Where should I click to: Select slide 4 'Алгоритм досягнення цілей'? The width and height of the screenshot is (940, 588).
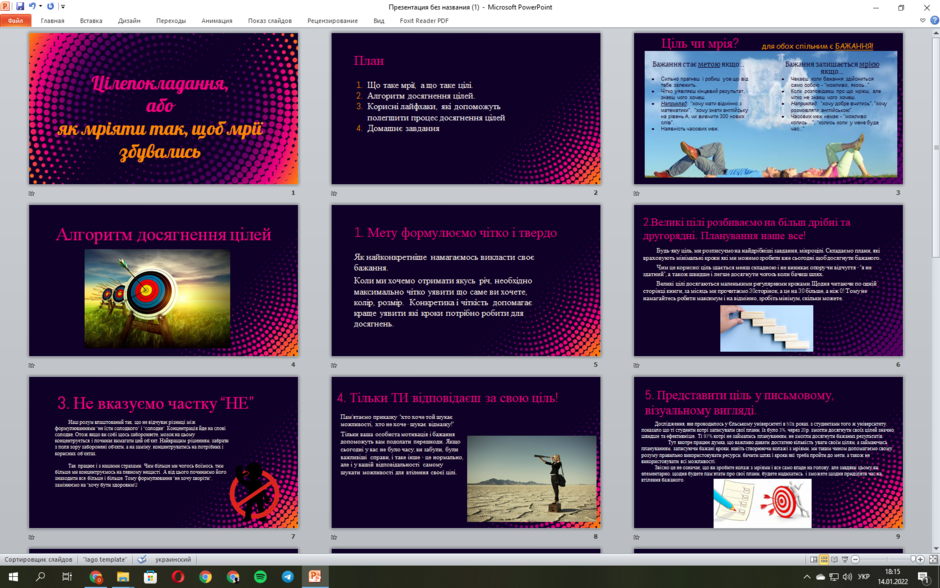pos(163,281)
